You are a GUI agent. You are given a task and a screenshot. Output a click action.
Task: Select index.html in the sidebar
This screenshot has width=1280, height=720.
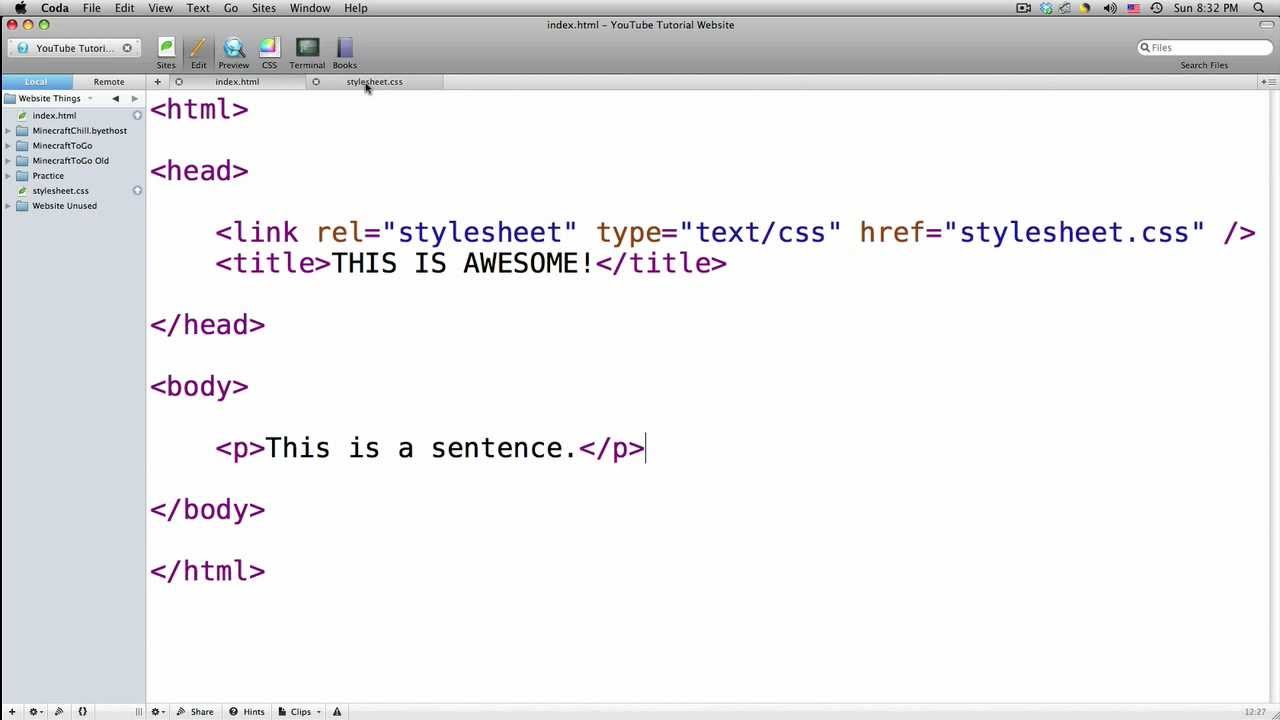[54, 116]
